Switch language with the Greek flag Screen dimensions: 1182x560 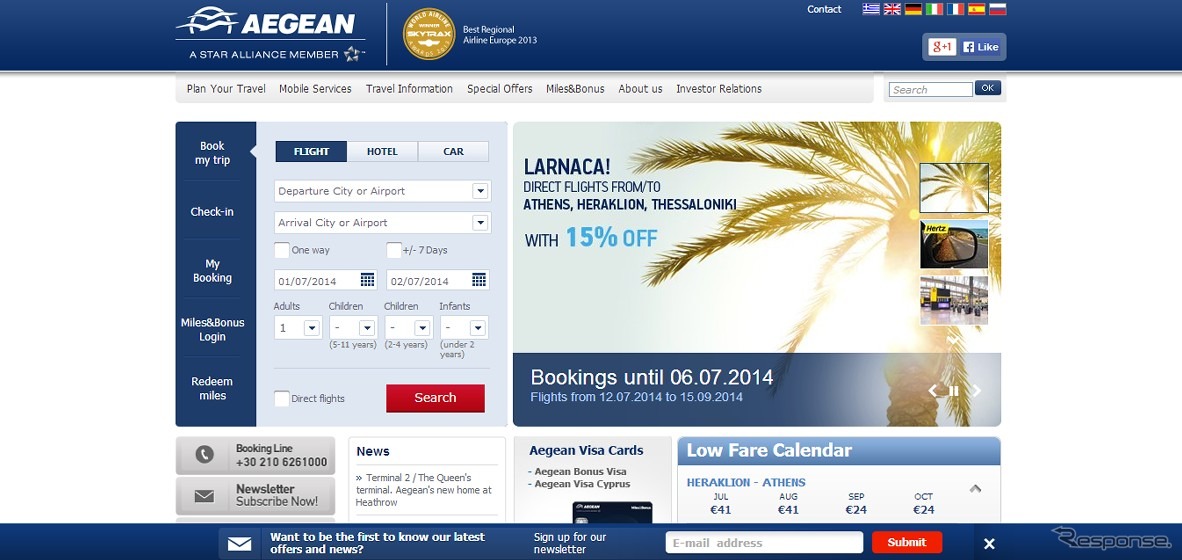[x=871, y=9]
